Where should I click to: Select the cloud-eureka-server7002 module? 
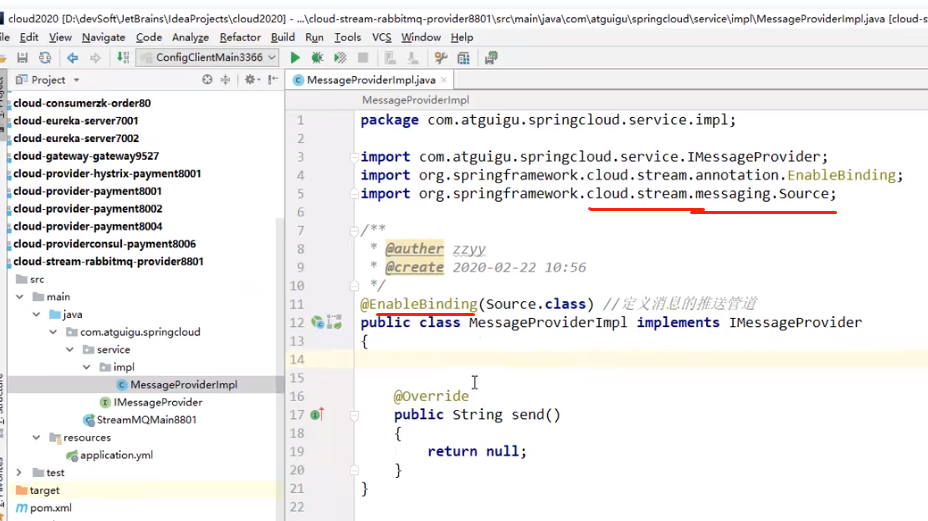(x=76, y=139)
